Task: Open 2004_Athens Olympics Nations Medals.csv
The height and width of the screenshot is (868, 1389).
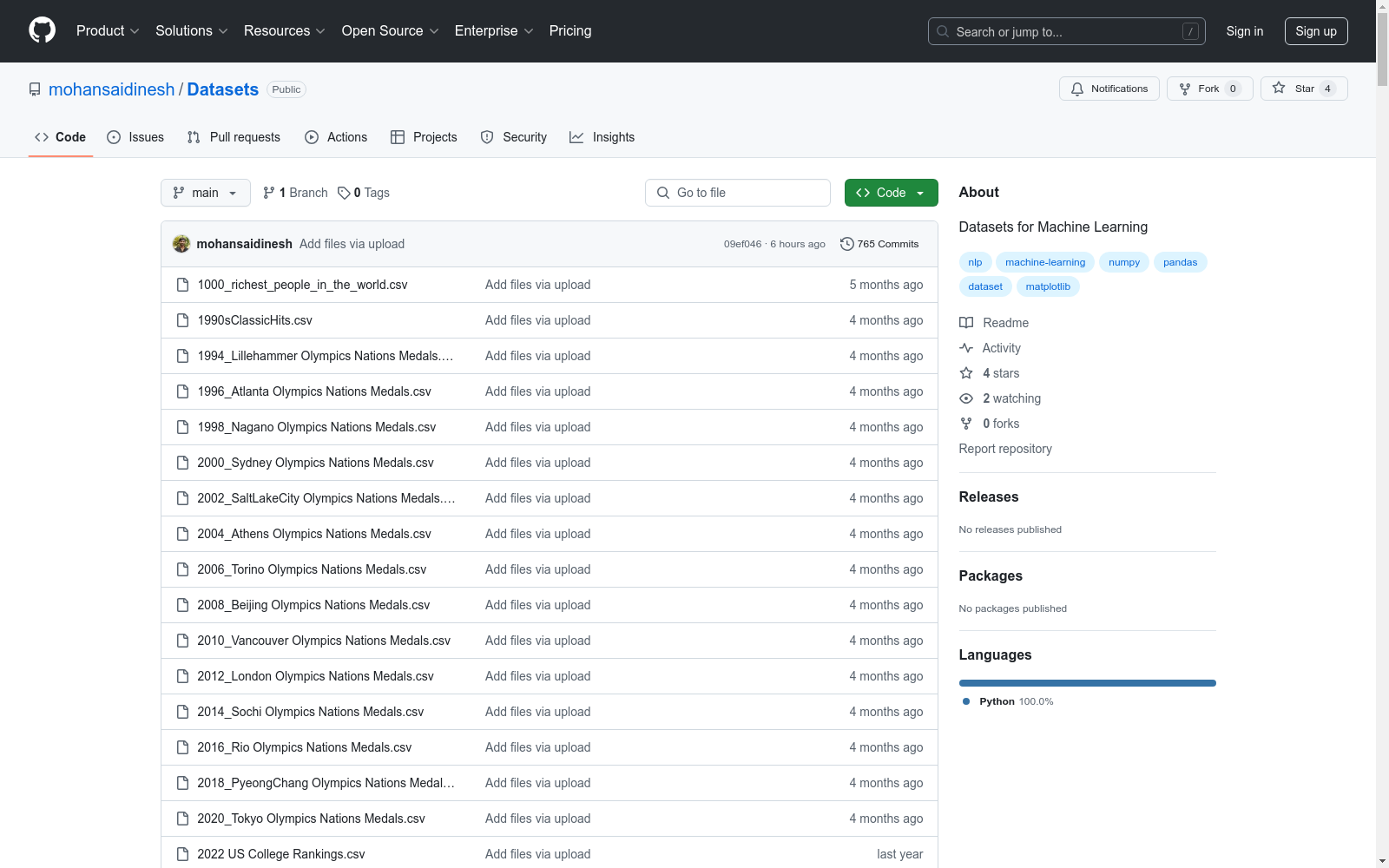Action: 314,534
